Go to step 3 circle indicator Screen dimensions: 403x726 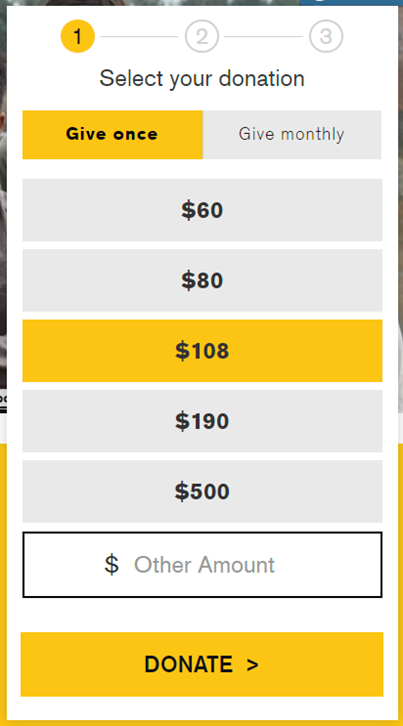[326, 36]
